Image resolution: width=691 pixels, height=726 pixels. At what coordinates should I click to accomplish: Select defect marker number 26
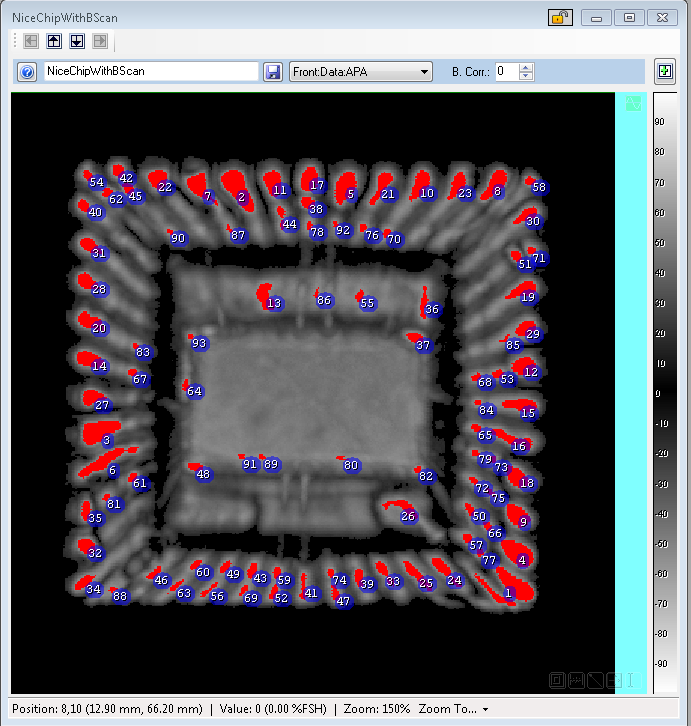tap(408, 517)
